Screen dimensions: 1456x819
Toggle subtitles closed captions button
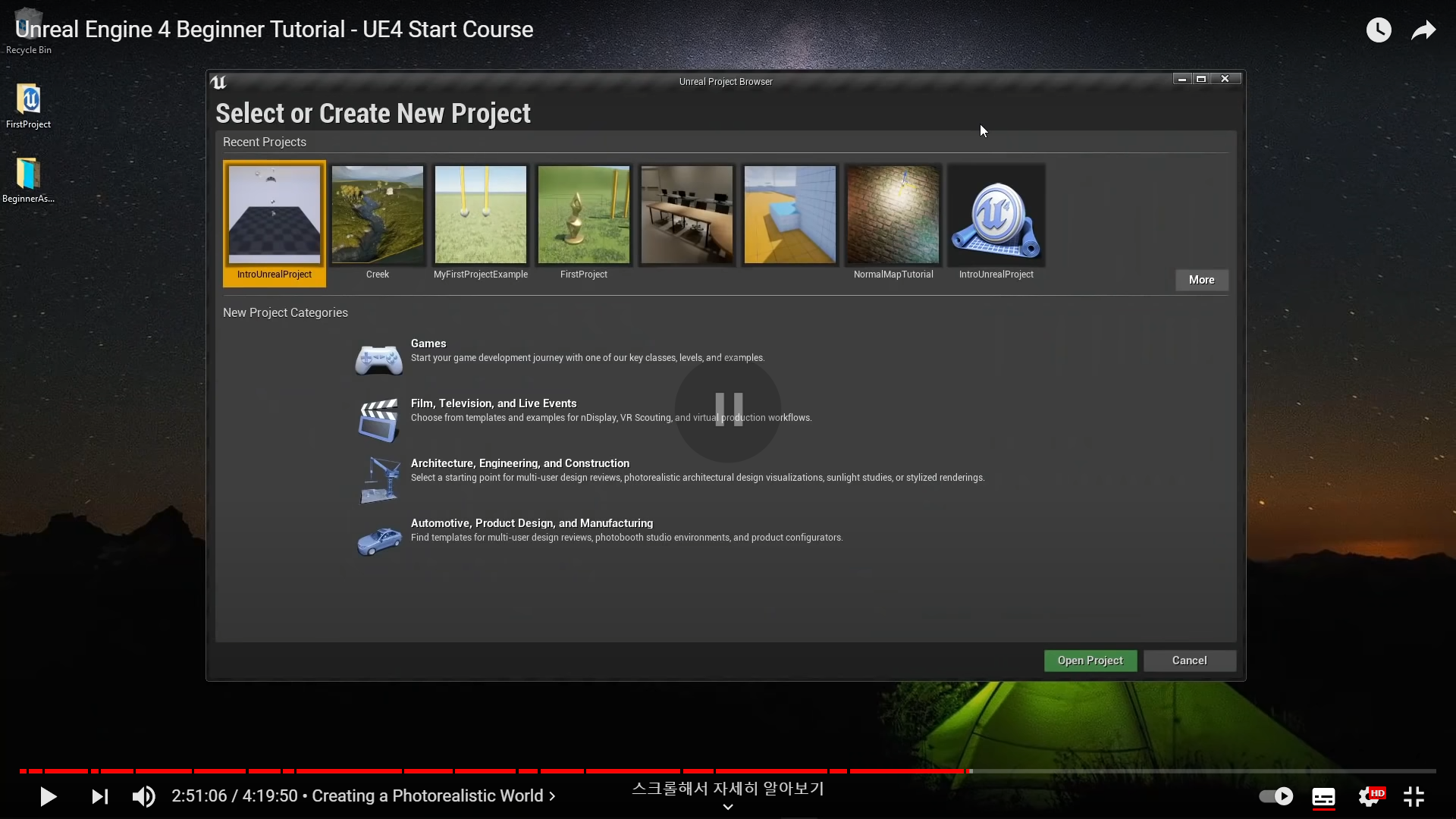click(x=1323, y=796)
